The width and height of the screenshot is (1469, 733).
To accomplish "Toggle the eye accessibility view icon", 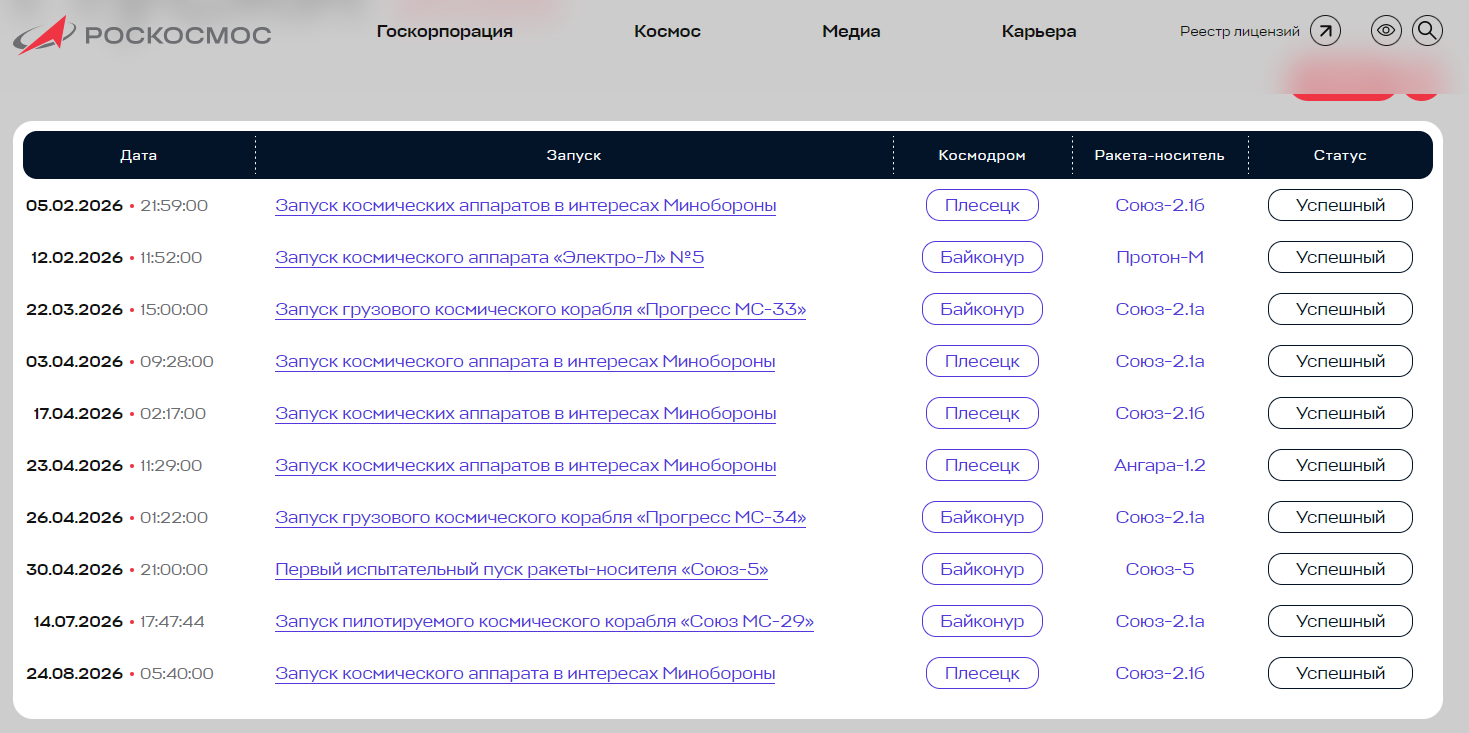I will click(1386, 31).
